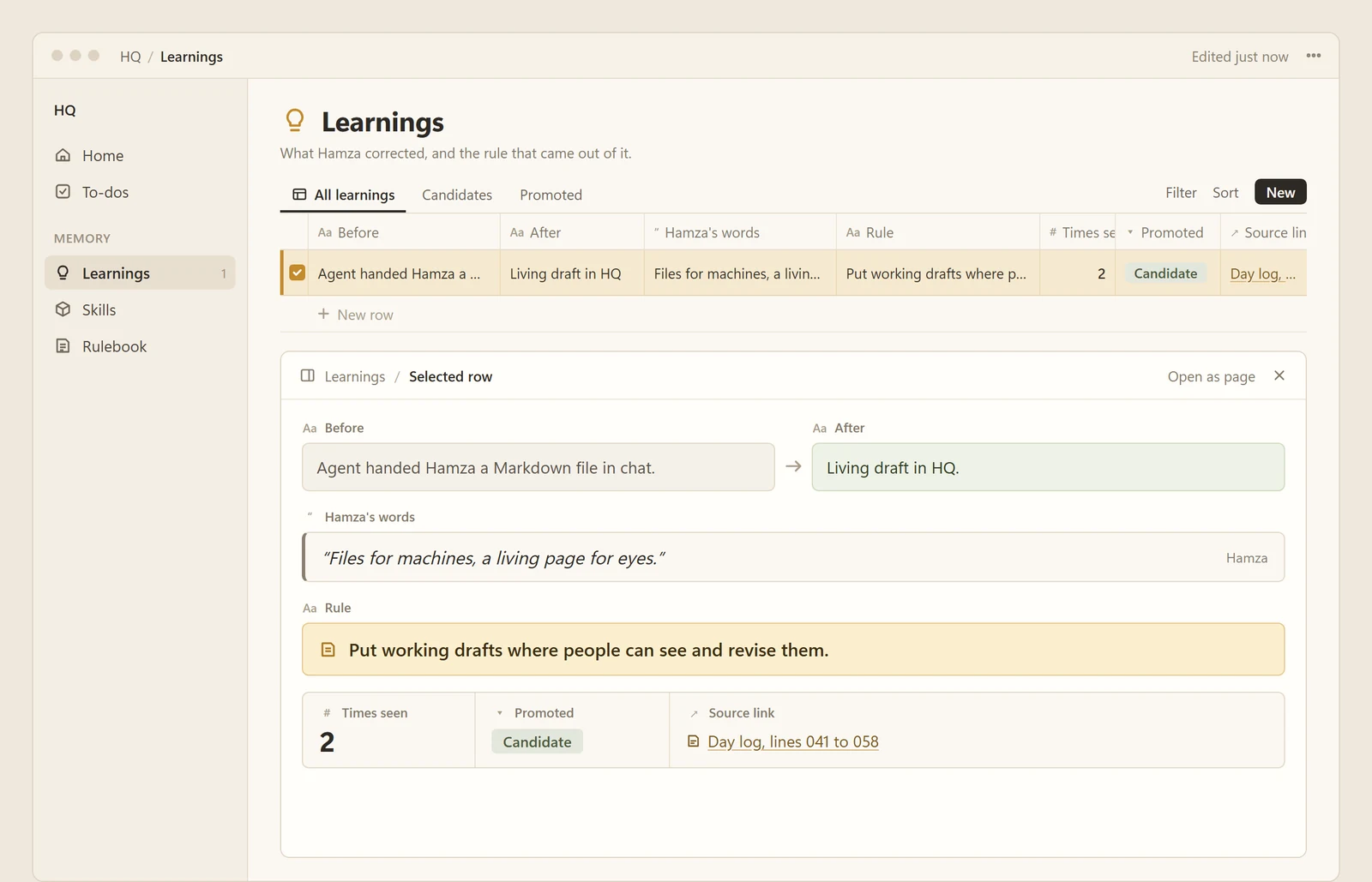
Task: Click Open as page
Action: pos(1211,376)
